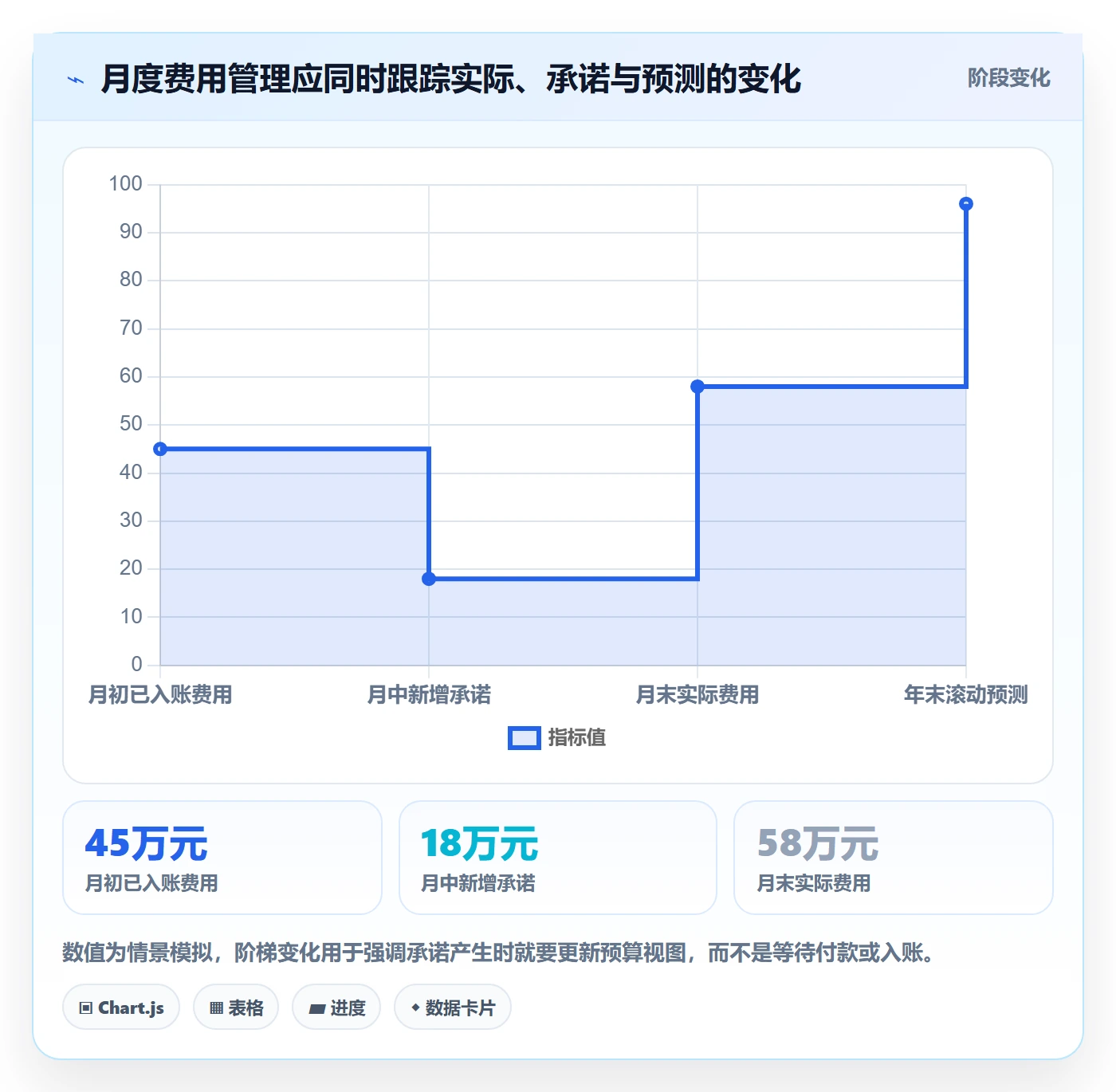Click the footnote starting with 数值为情景模拟
Screen dimensions: 1116x1092
(499, 953)
